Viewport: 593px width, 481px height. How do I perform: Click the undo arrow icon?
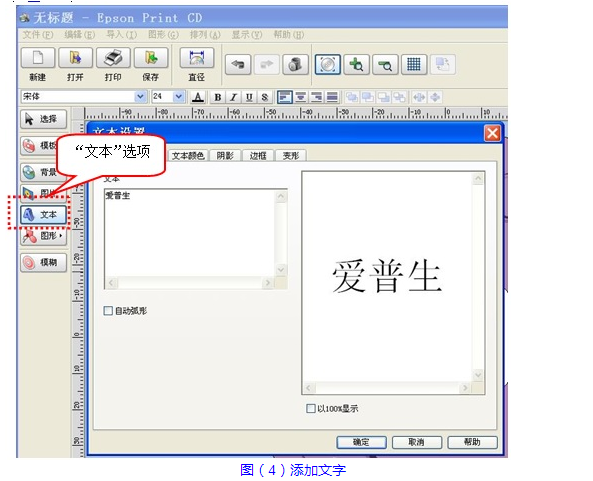click(238, 64)
